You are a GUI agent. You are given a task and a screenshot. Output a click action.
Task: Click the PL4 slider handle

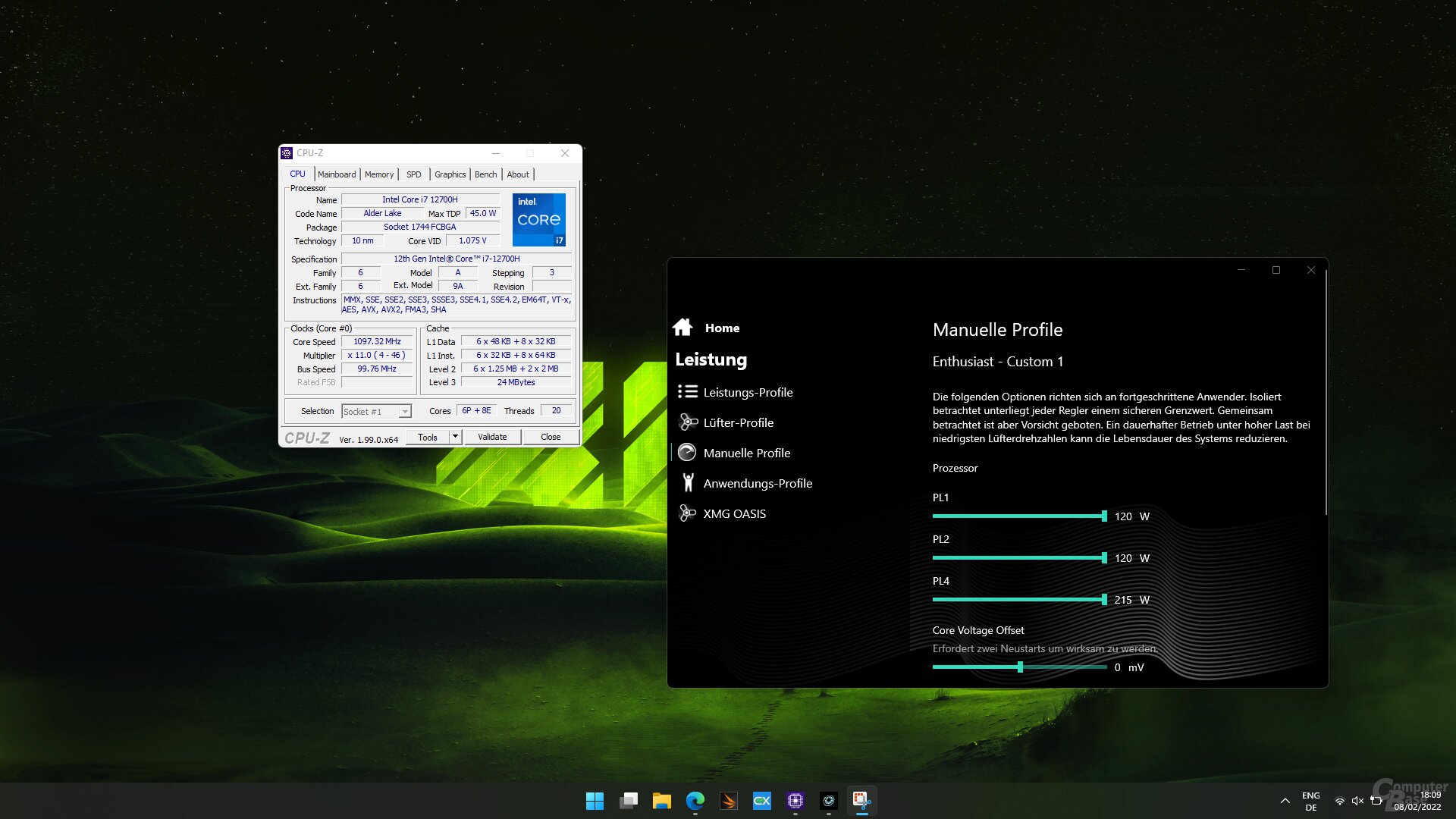1104,599
